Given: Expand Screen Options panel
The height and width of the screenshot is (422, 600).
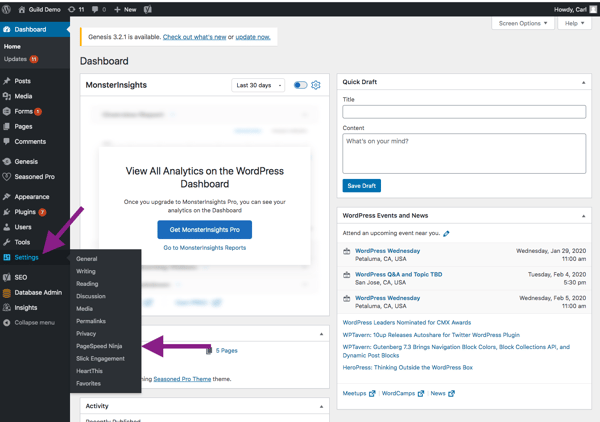Looking at the screenshot, I should coord(522,23).
